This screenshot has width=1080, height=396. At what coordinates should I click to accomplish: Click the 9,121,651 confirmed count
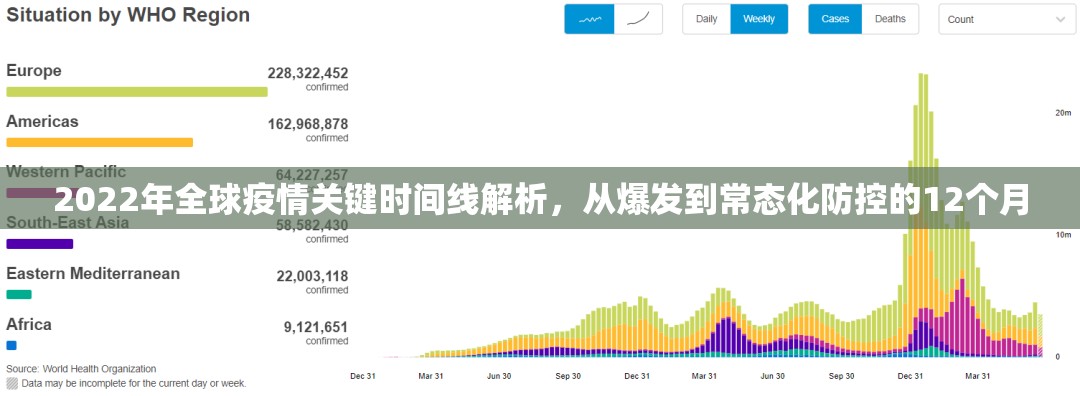[x=315, y=327]
